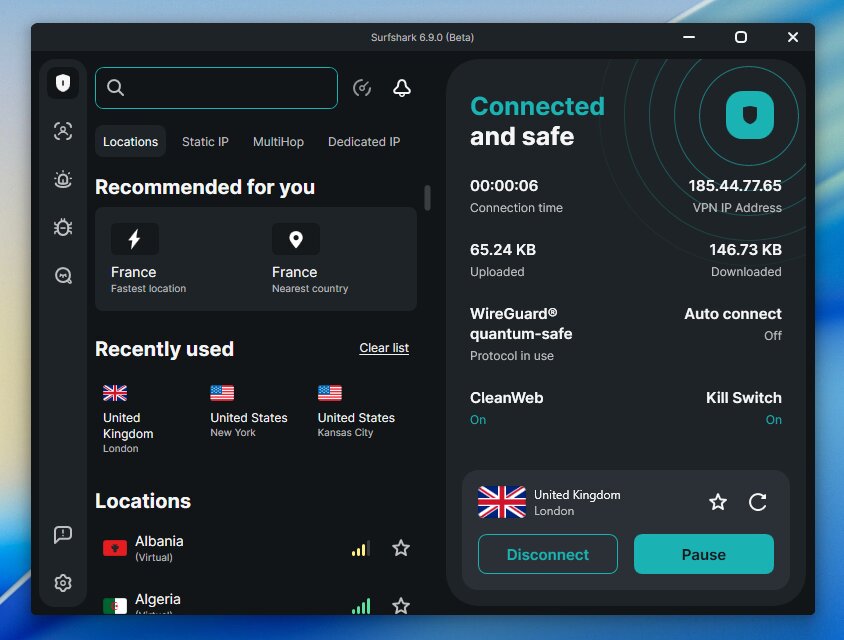Open the Antivirus section in the sidebar
This screenshot has height=640, width=844.
[62, 227]
